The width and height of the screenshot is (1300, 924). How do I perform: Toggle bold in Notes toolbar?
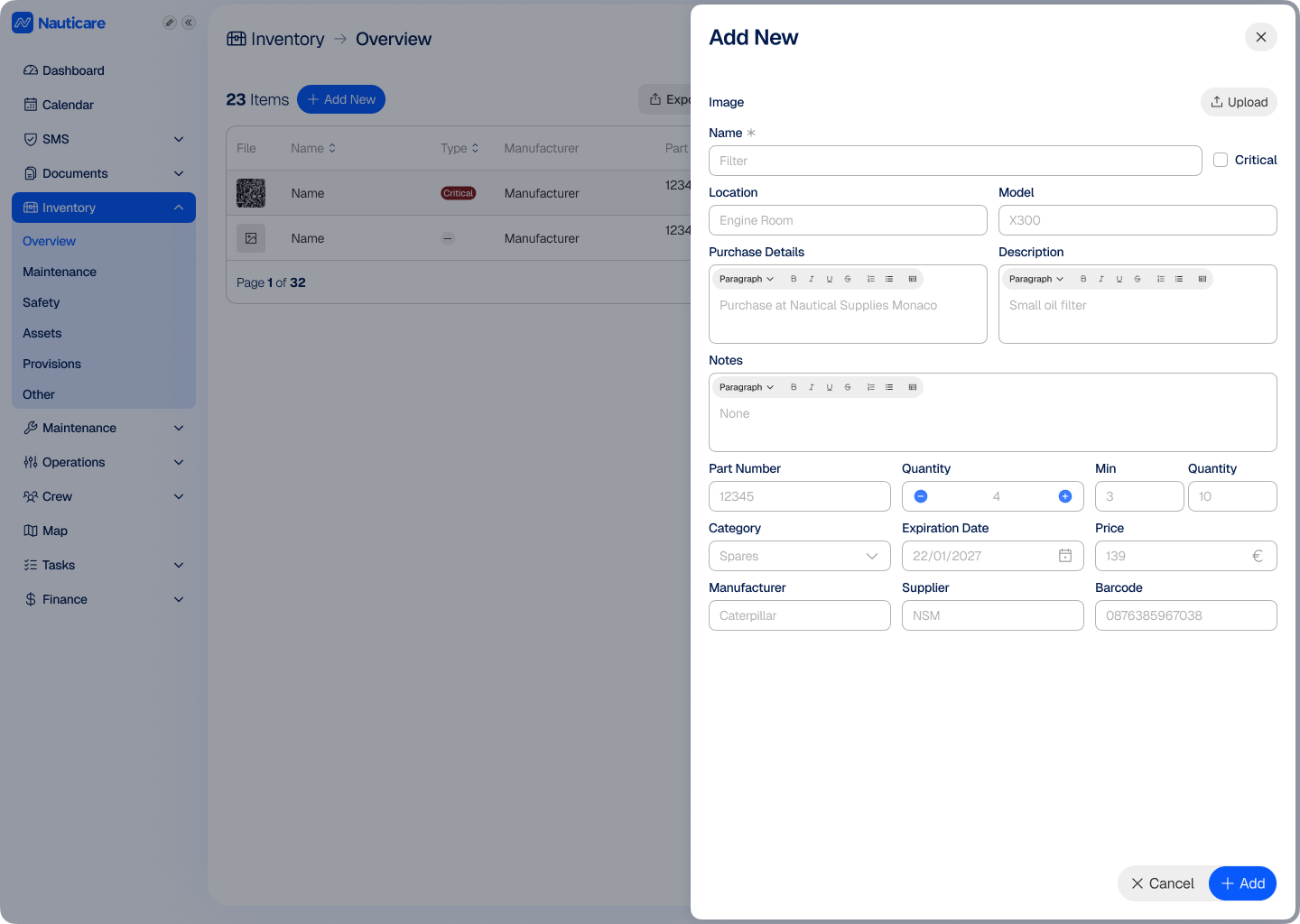click(x=794, y=387)
